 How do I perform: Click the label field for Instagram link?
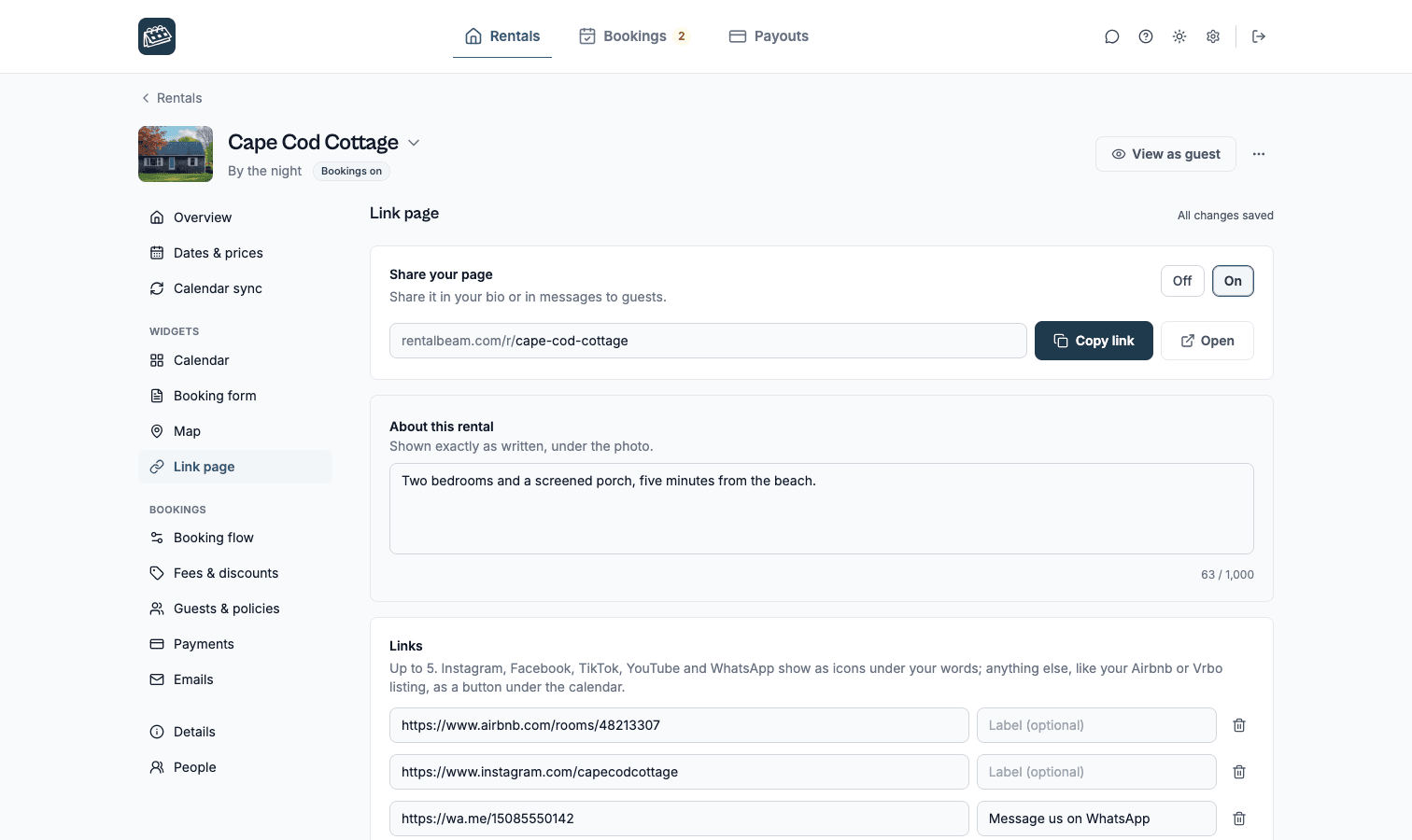click(1096, 772)
